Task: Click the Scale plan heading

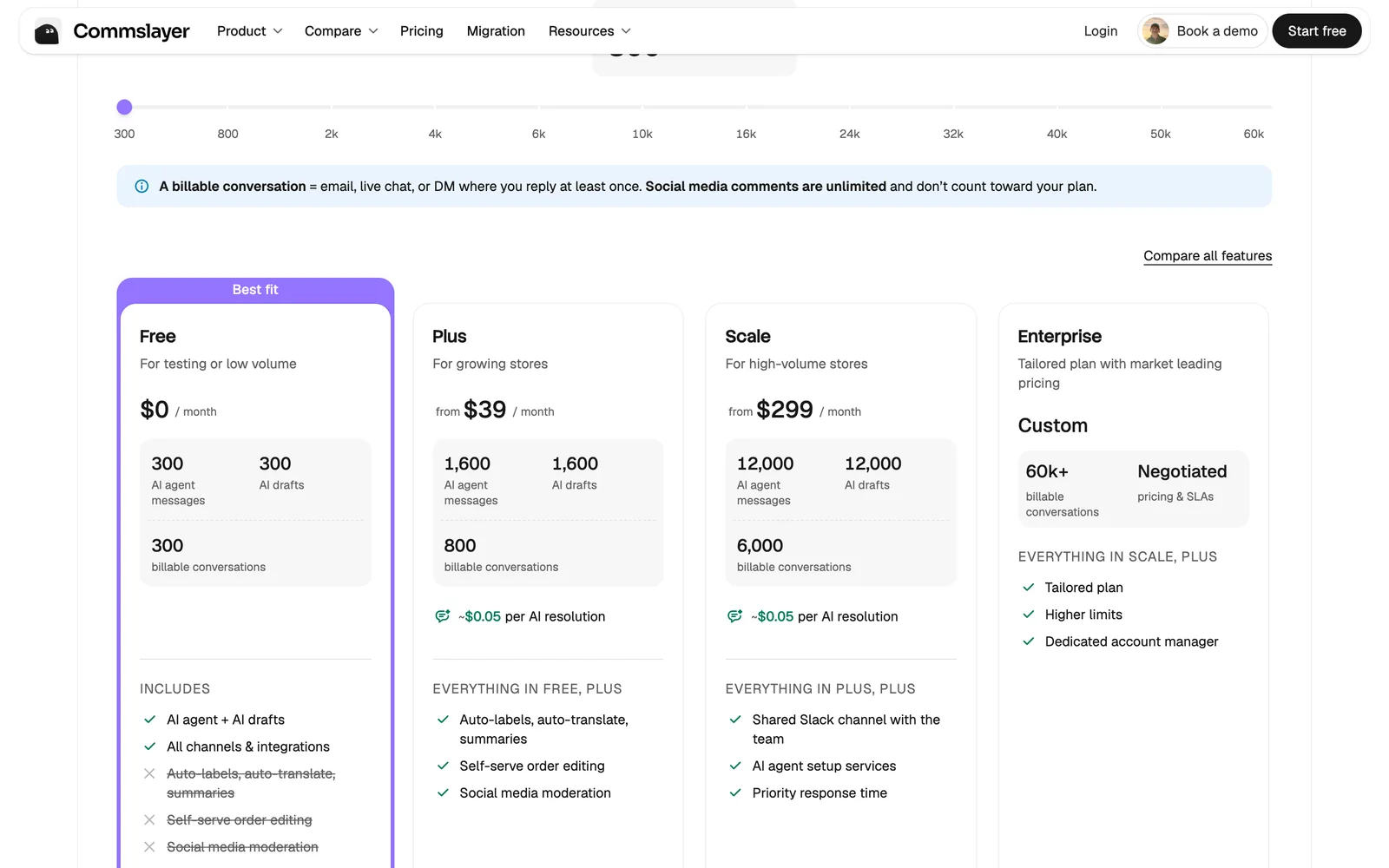Action: [748, 337]
